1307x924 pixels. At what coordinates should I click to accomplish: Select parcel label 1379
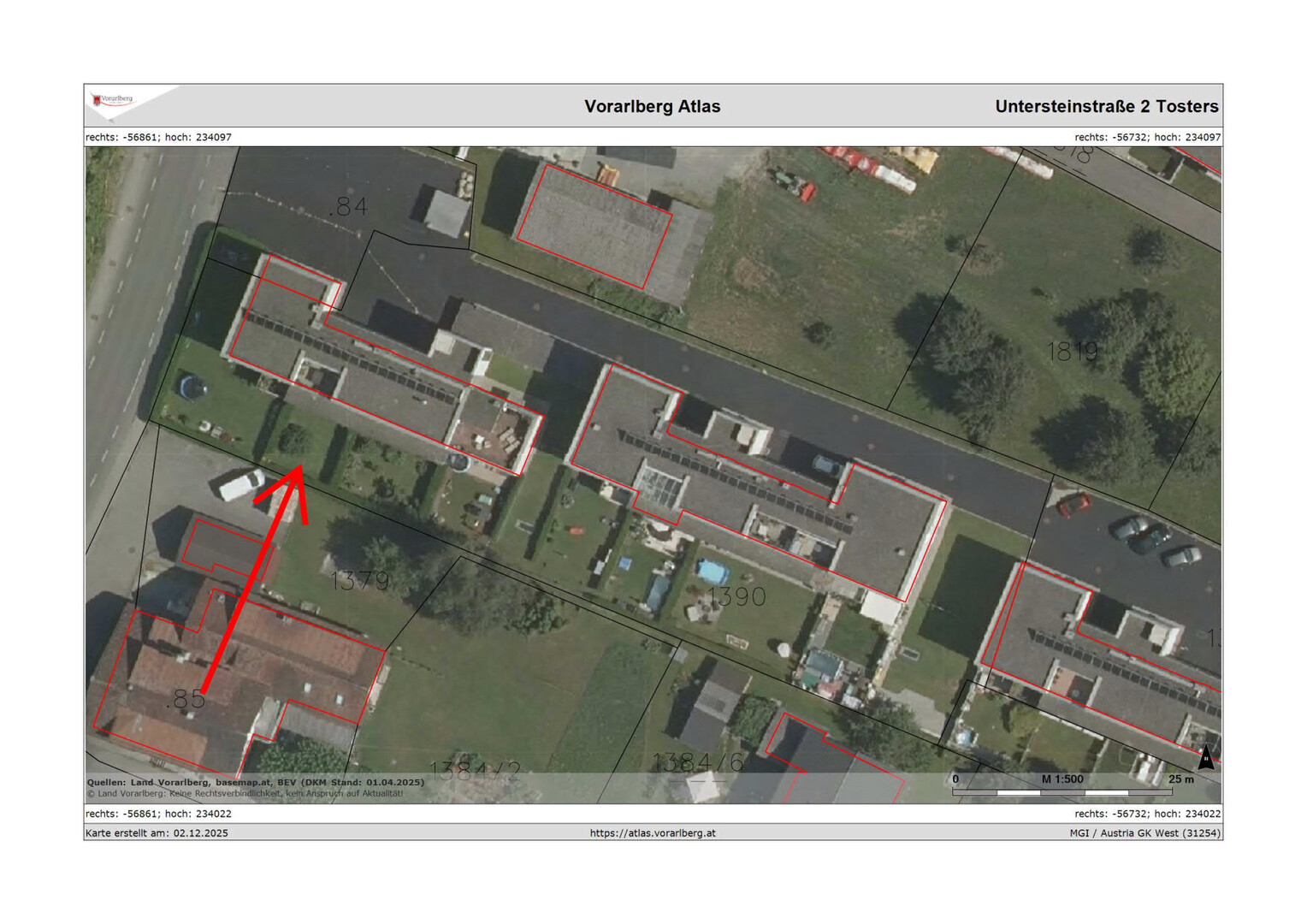pos(360,581)
